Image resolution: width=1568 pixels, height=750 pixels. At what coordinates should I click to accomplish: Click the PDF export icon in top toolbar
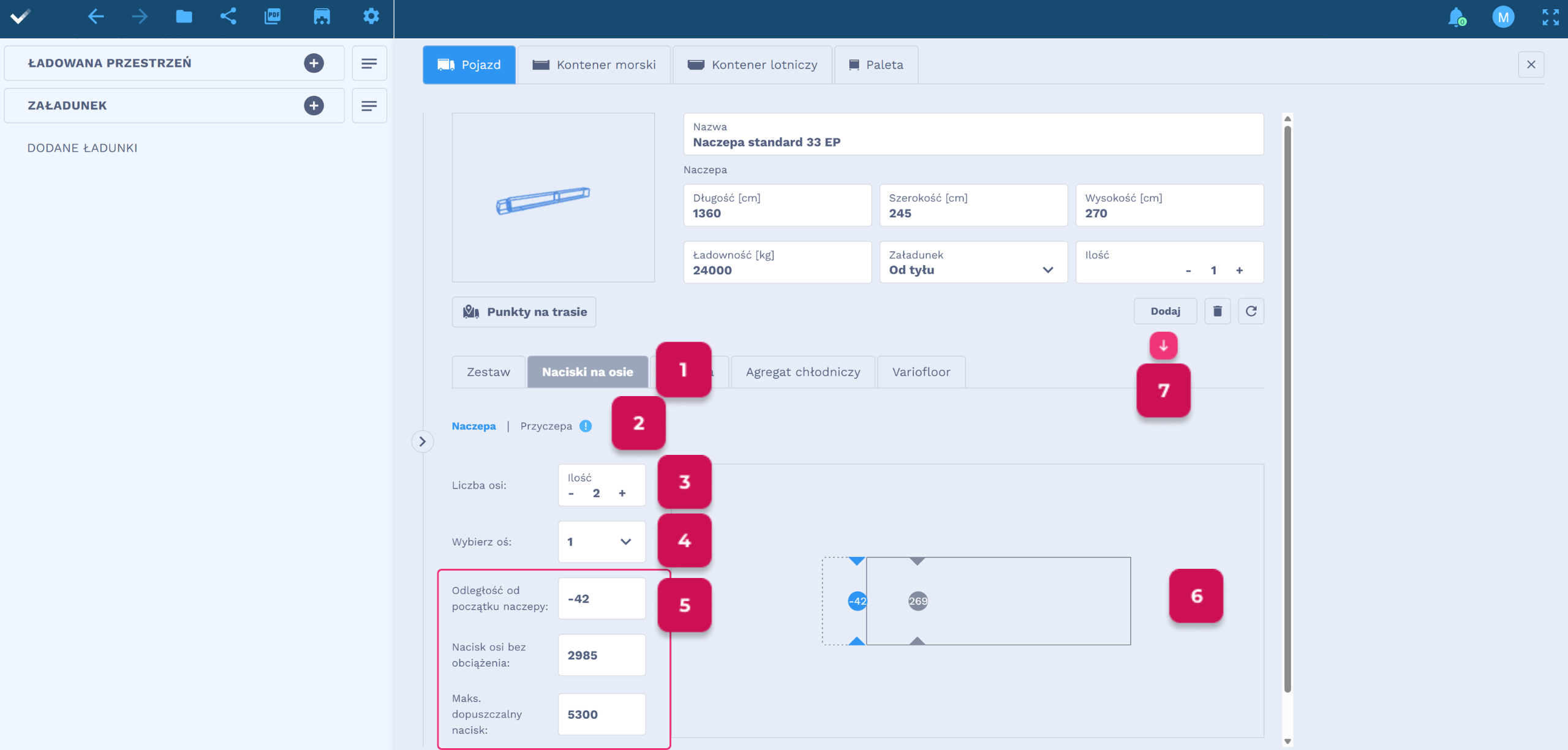click(x=273, y=17)
